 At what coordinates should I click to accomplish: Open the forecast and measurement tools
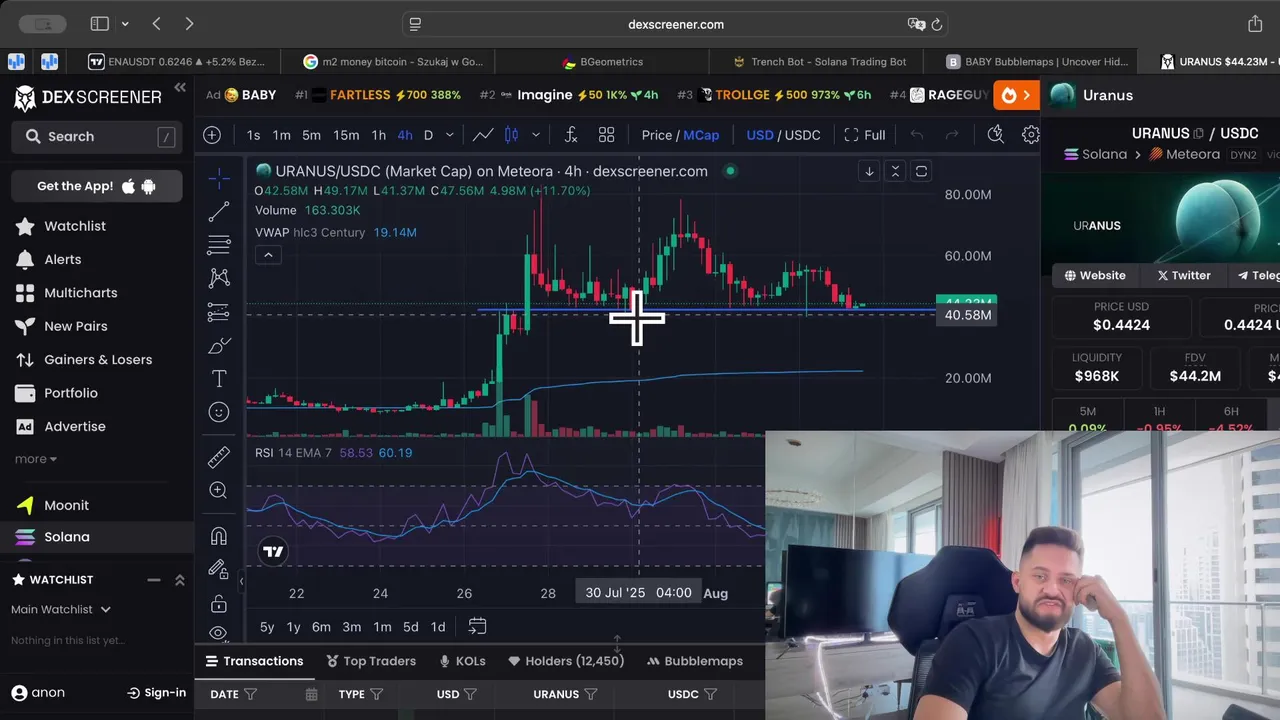point(218,312)
